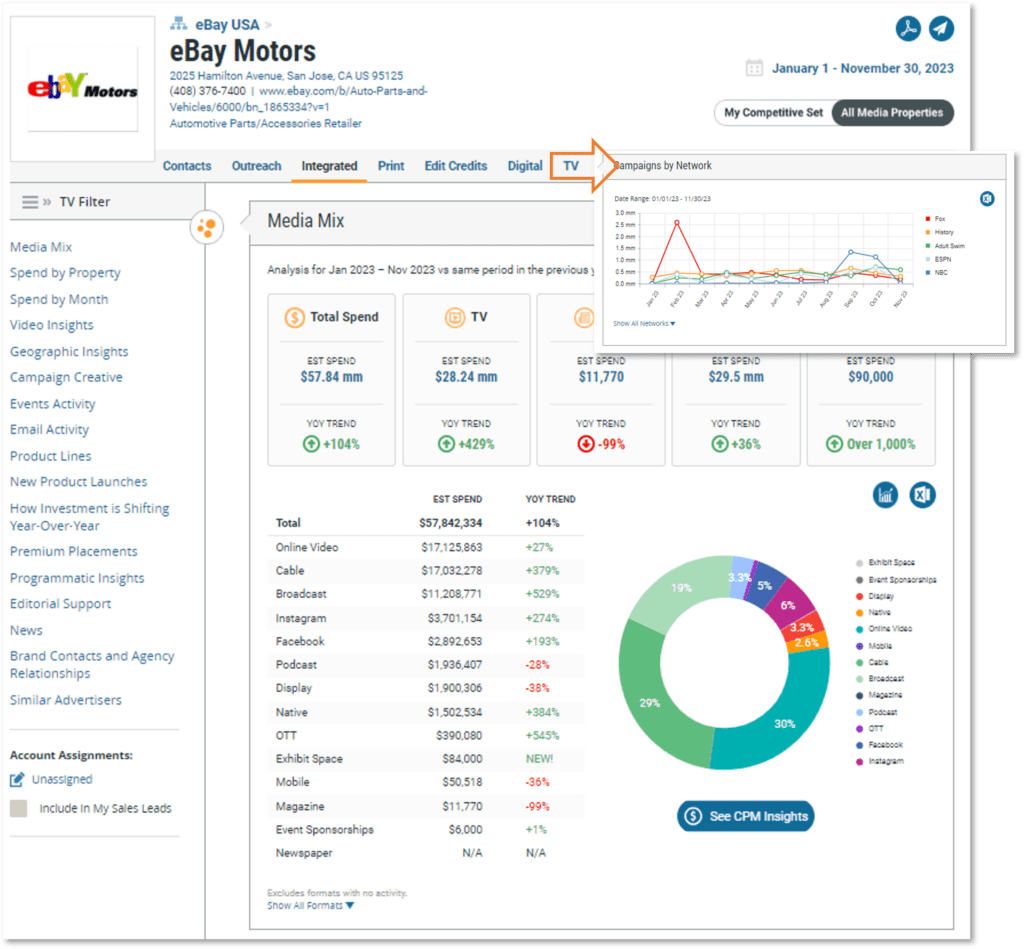Screen dimensions: 1024x949
Task: Open Campaign Creative in sidebar
Action: click(66, 378)
